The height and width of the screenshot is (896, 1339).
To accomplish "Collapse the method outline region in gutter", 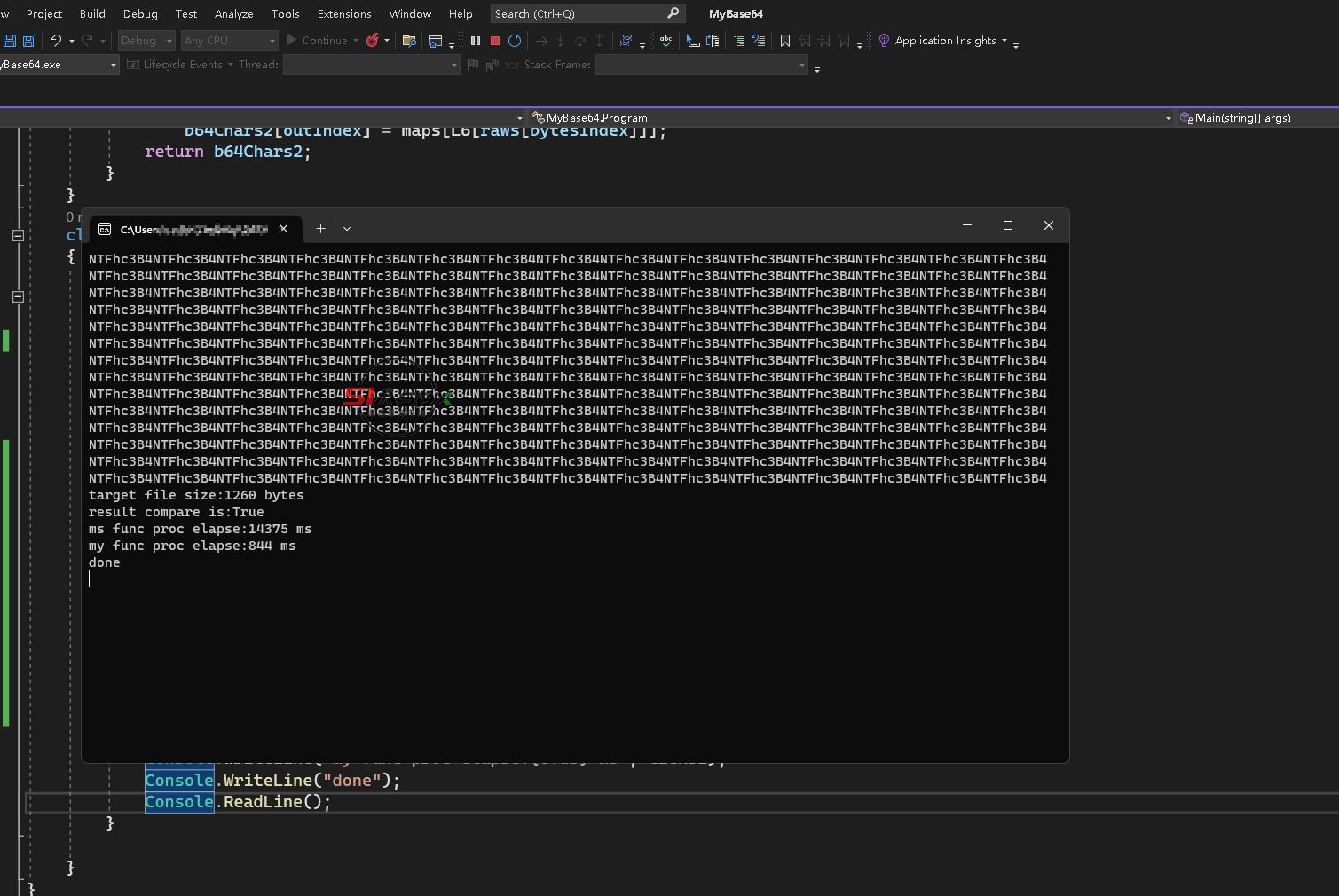I will tap(18, 296).
